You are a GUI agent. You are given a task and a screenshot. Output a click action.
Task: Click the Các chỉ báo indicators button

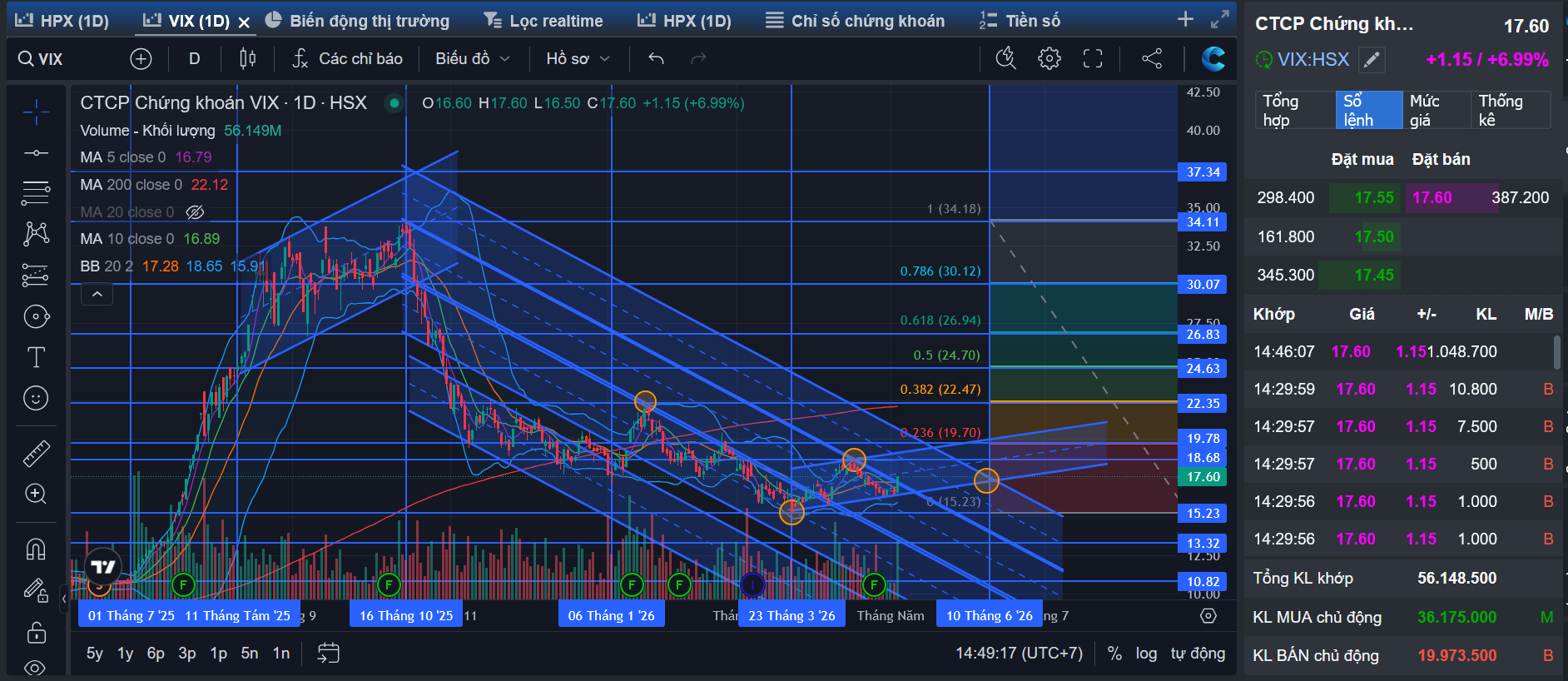pos(347,58)
